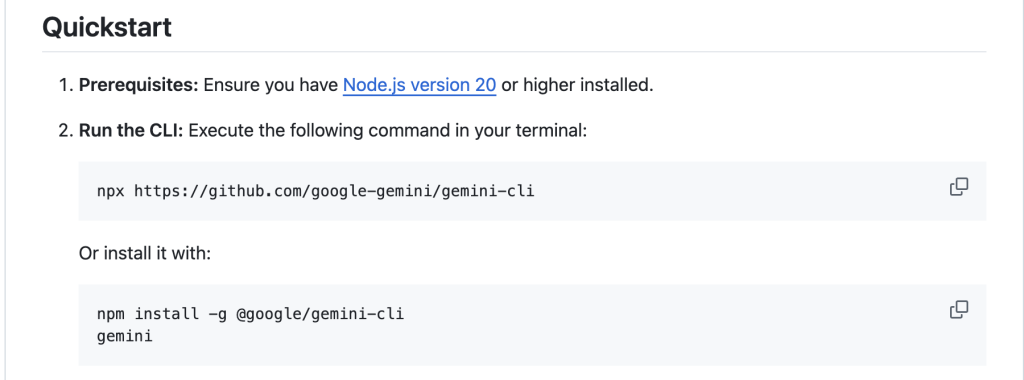Copy the npx command to clipboard

coord(958,187)
